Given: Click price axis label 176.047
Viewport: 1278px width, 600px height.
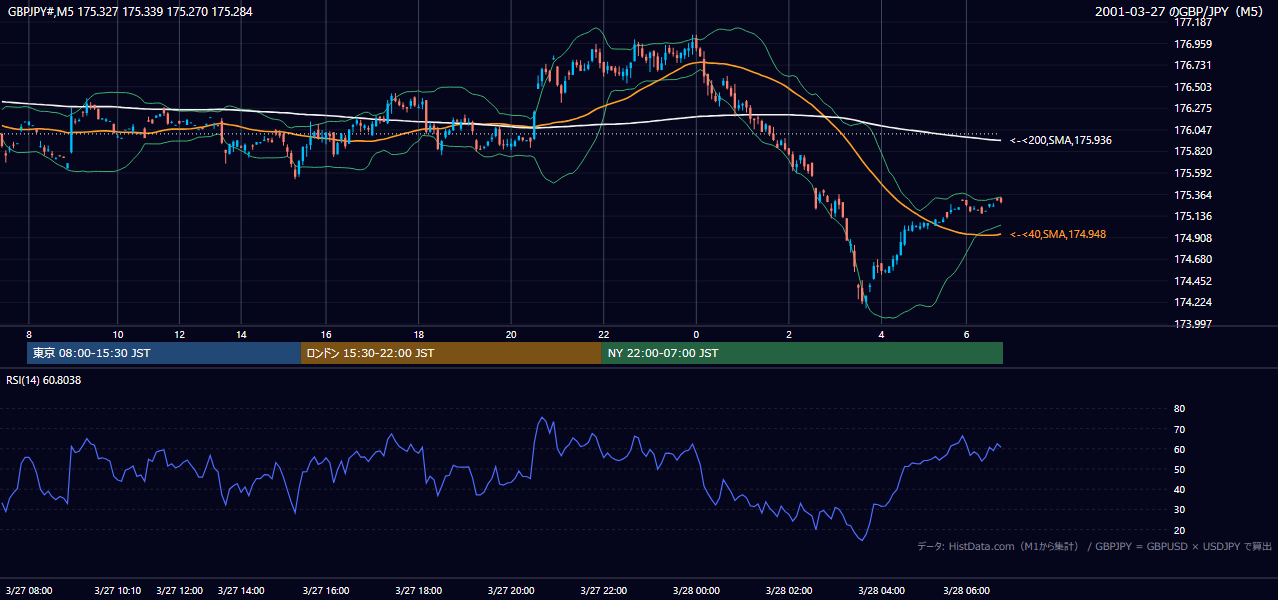Looking at the screenshot, I should (1193, 130).
